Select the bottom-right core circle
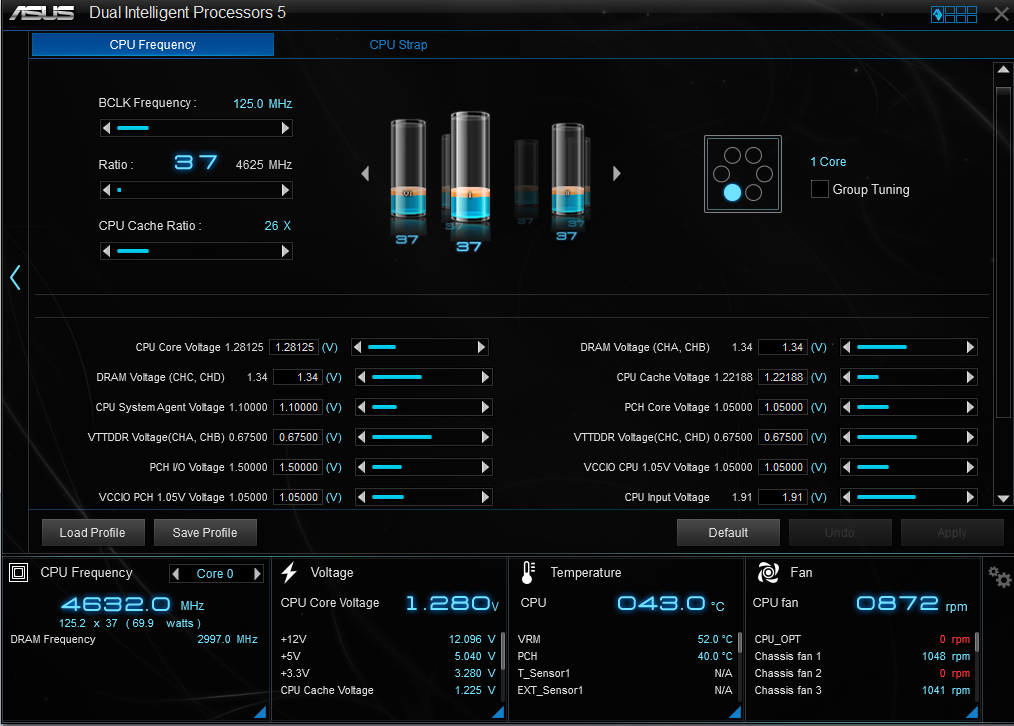1014x726 pixels. pyautogui.click(x=753, y=193)
